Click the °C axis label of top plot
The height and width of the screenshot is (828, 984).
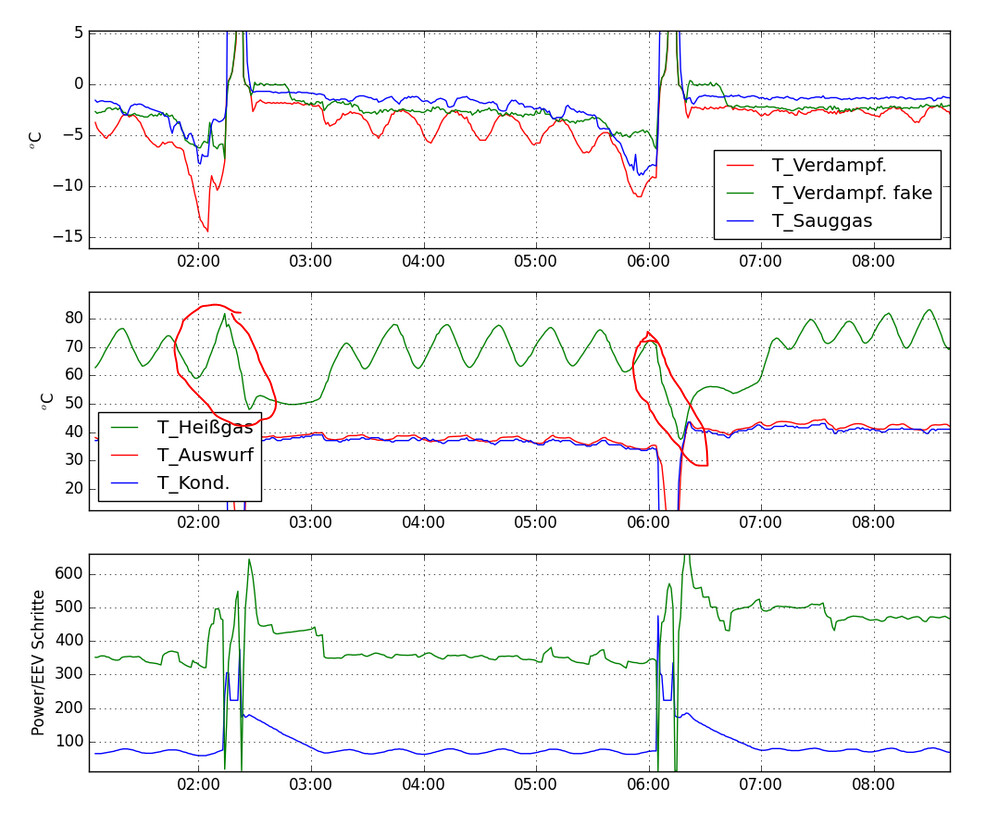36,140
